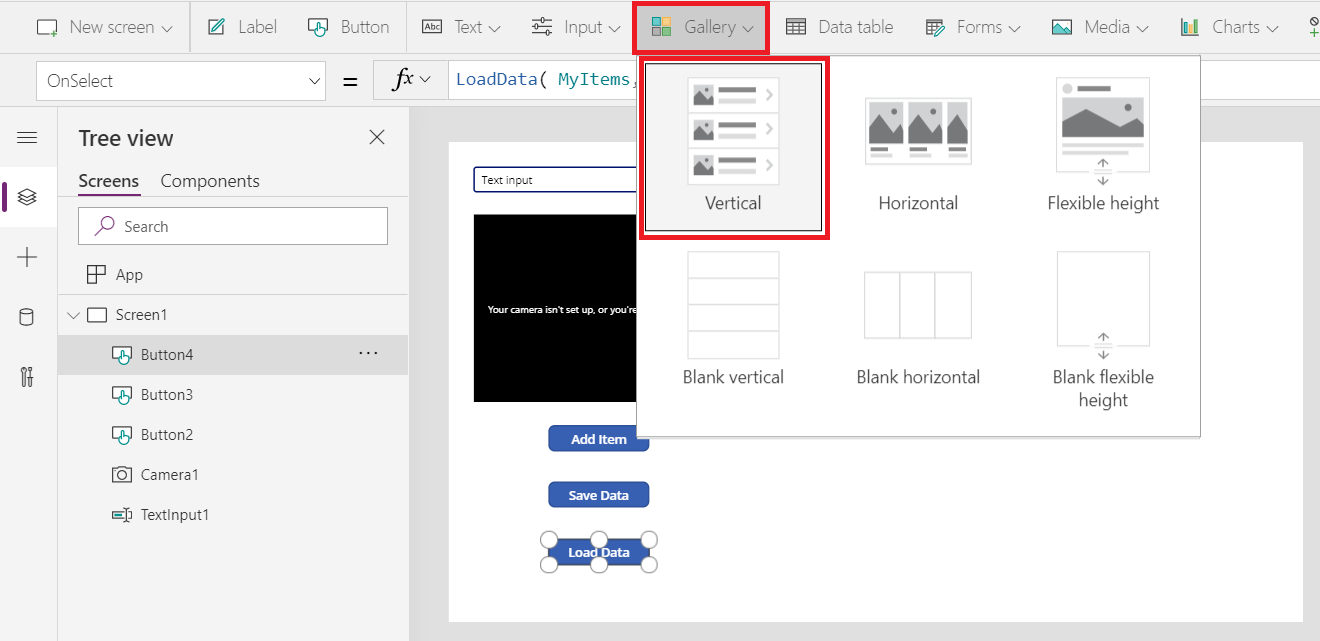Open the Data sources cylinder icon
This screenshot has height=641, width=1320.
click(x=27, y=317)
